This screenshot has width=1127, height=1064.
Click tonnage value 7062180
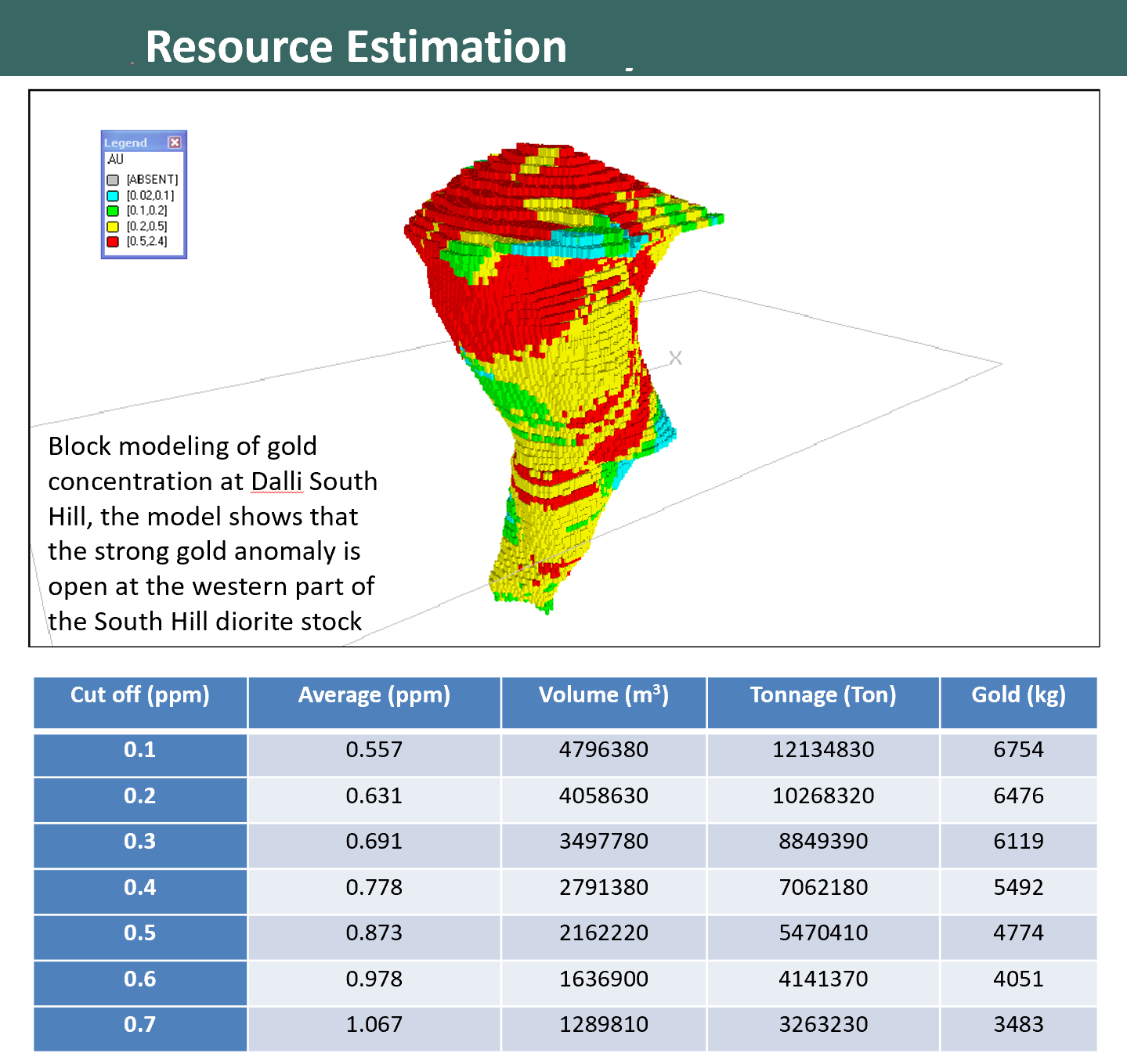pyautogui.click(x=823, y=888)
